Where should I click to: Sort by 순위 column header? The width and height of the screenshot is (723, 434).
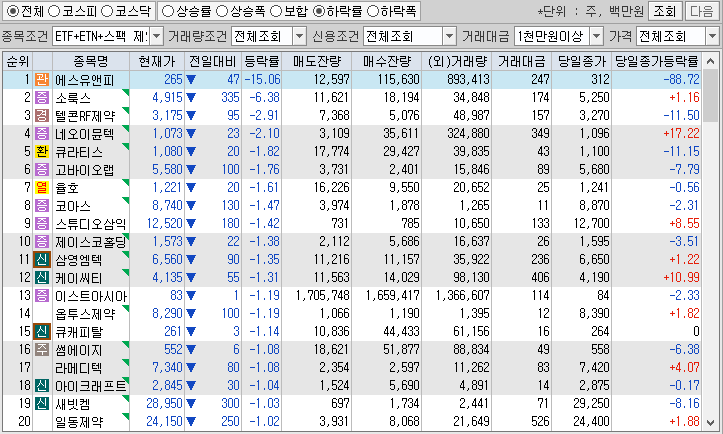(x=18, y=61)
